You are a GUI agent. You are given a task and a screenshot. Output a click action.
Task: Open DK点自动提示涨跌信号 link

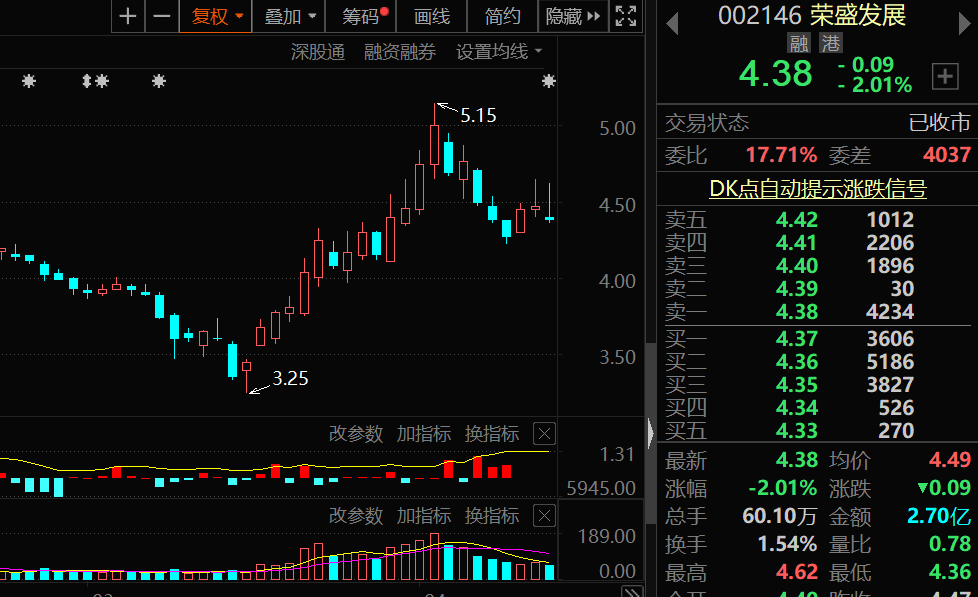tap(818, 188)
